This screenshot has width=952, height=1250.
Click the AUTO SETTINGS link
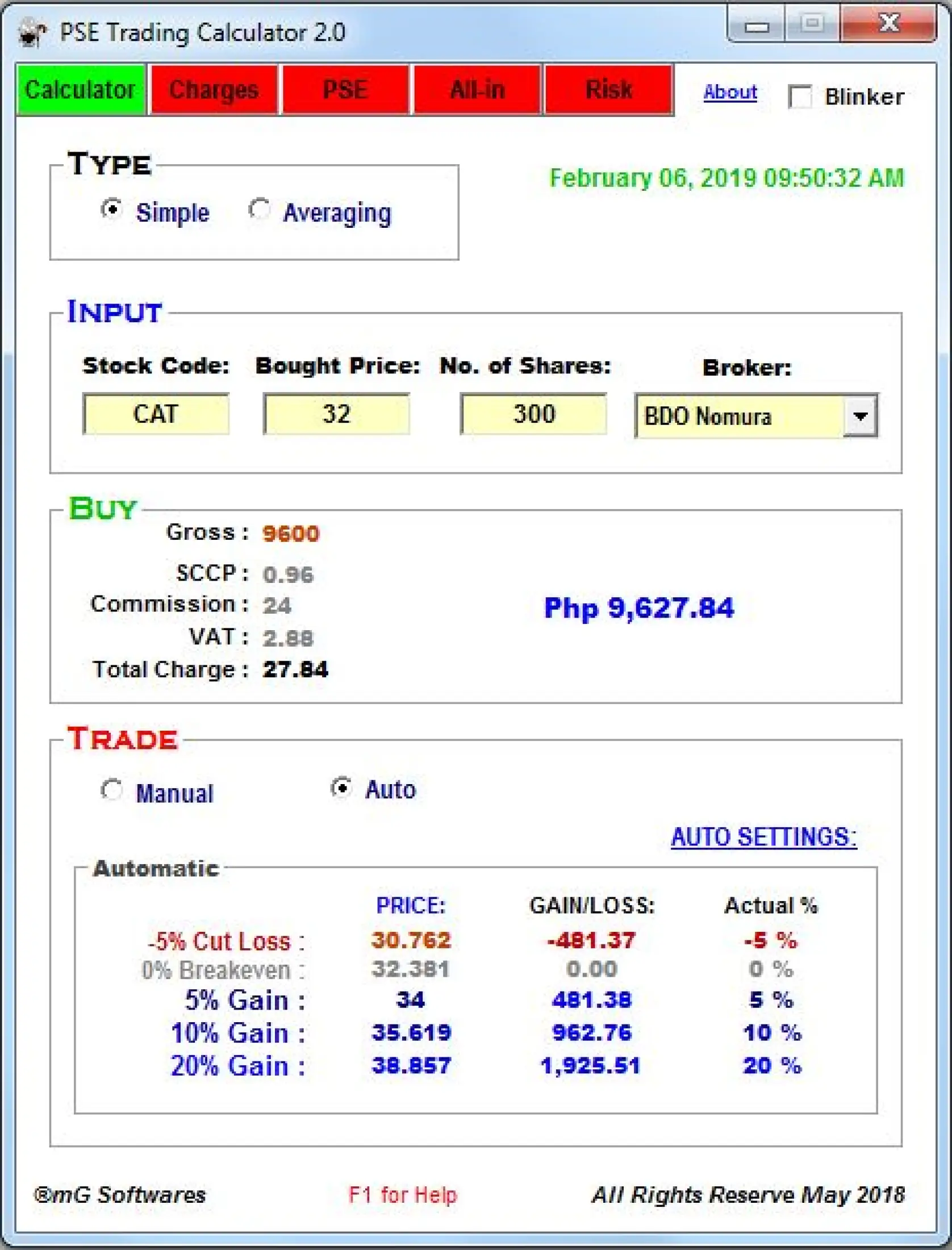pyautogui.click(x=763, y=836)
